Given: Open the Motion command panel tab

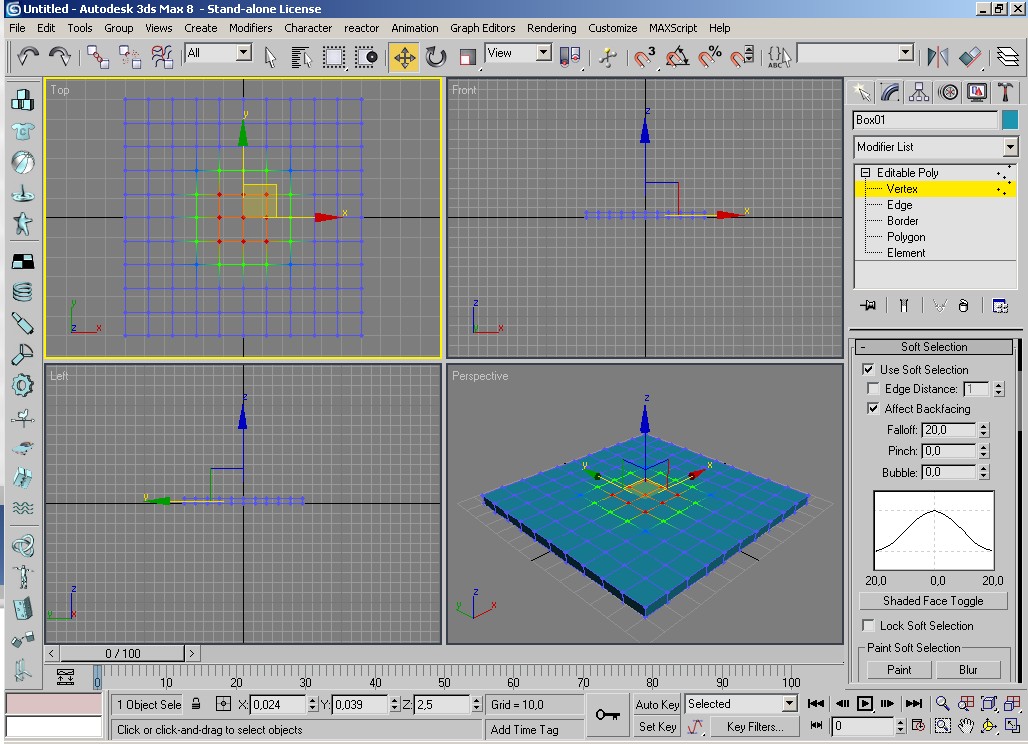Looking at the screenshot, I should (948, 92).
